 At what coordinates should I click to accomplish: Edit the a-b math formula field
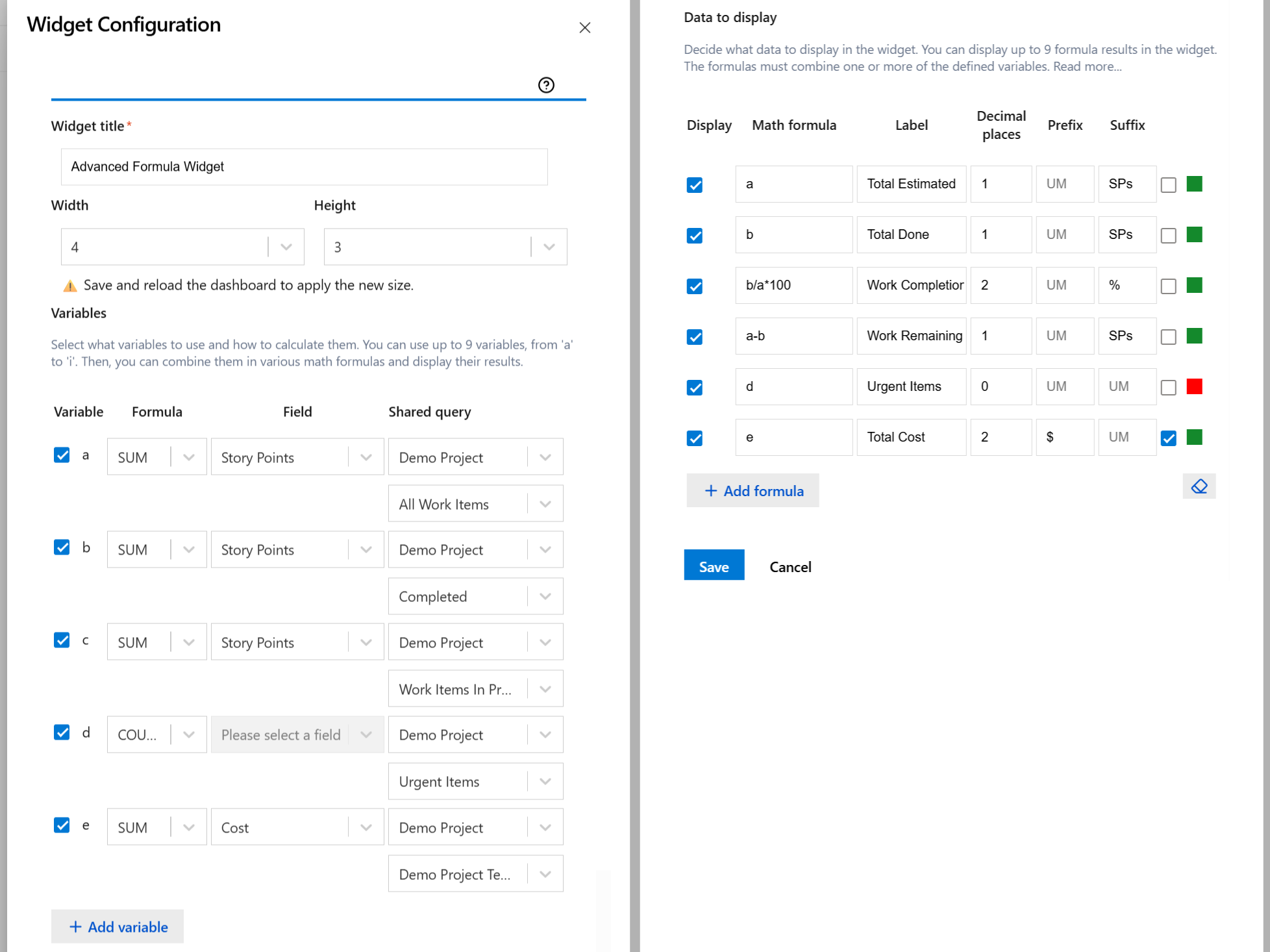click(793, 336)
